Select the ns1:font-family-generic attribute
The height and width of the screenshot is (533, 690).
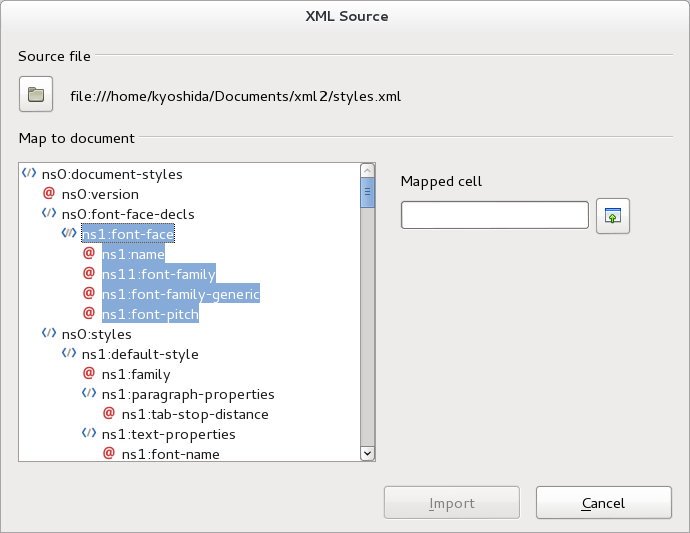coord(180,294)
